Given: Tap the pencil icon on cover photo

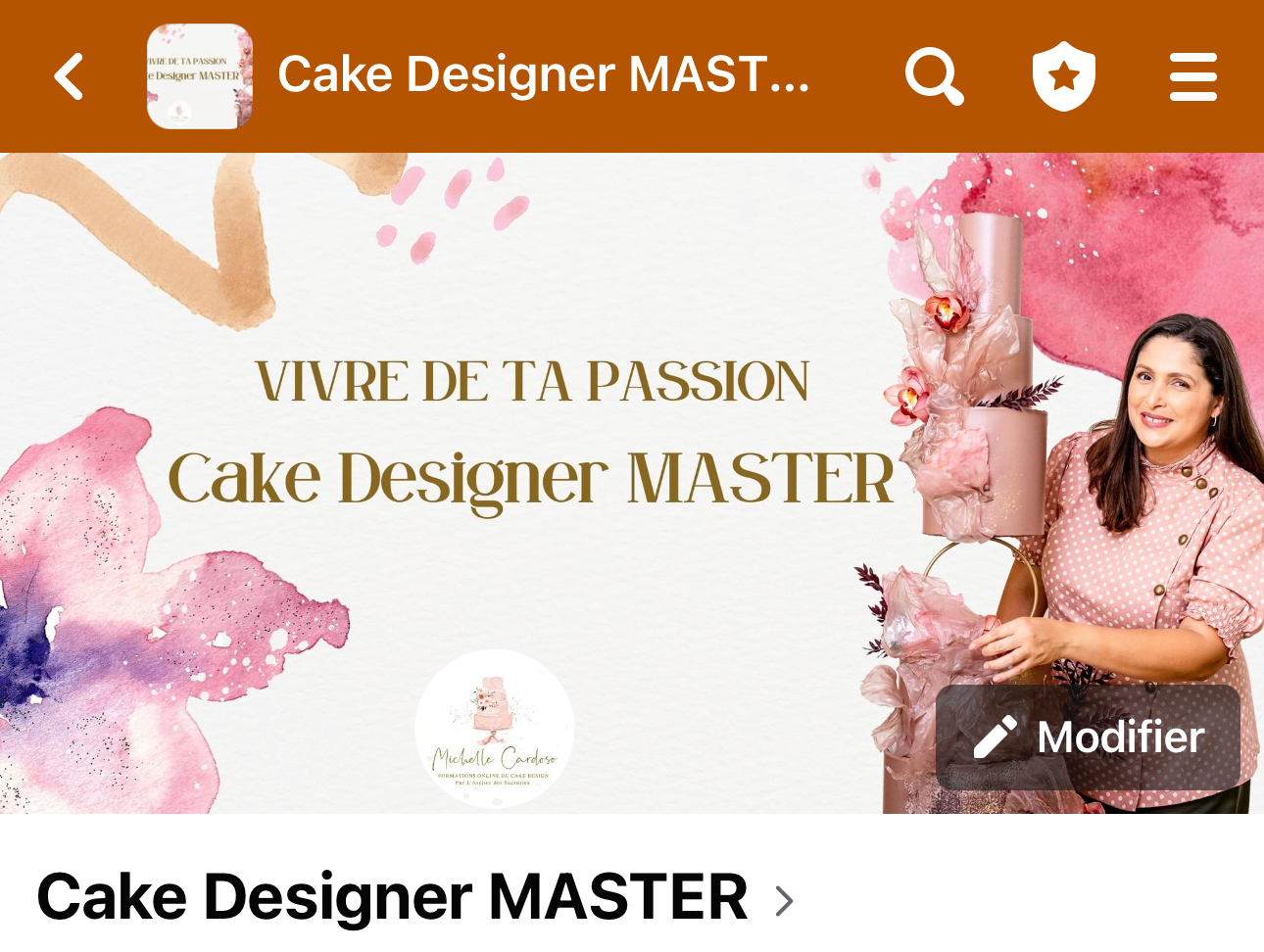Looking at the screenshot, I should tap(996, 738).
